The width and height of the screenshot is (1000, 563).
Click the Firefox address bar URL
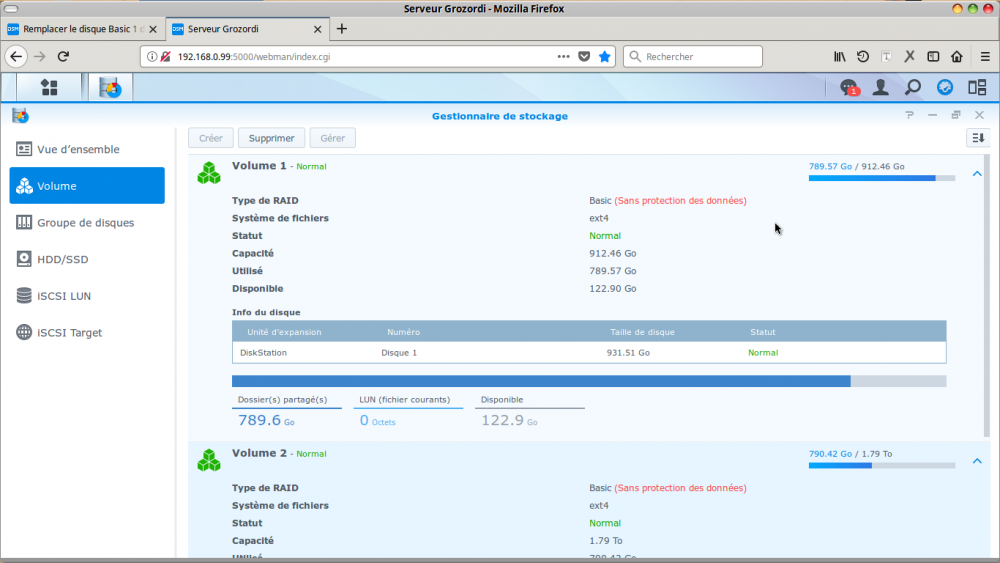254,56
